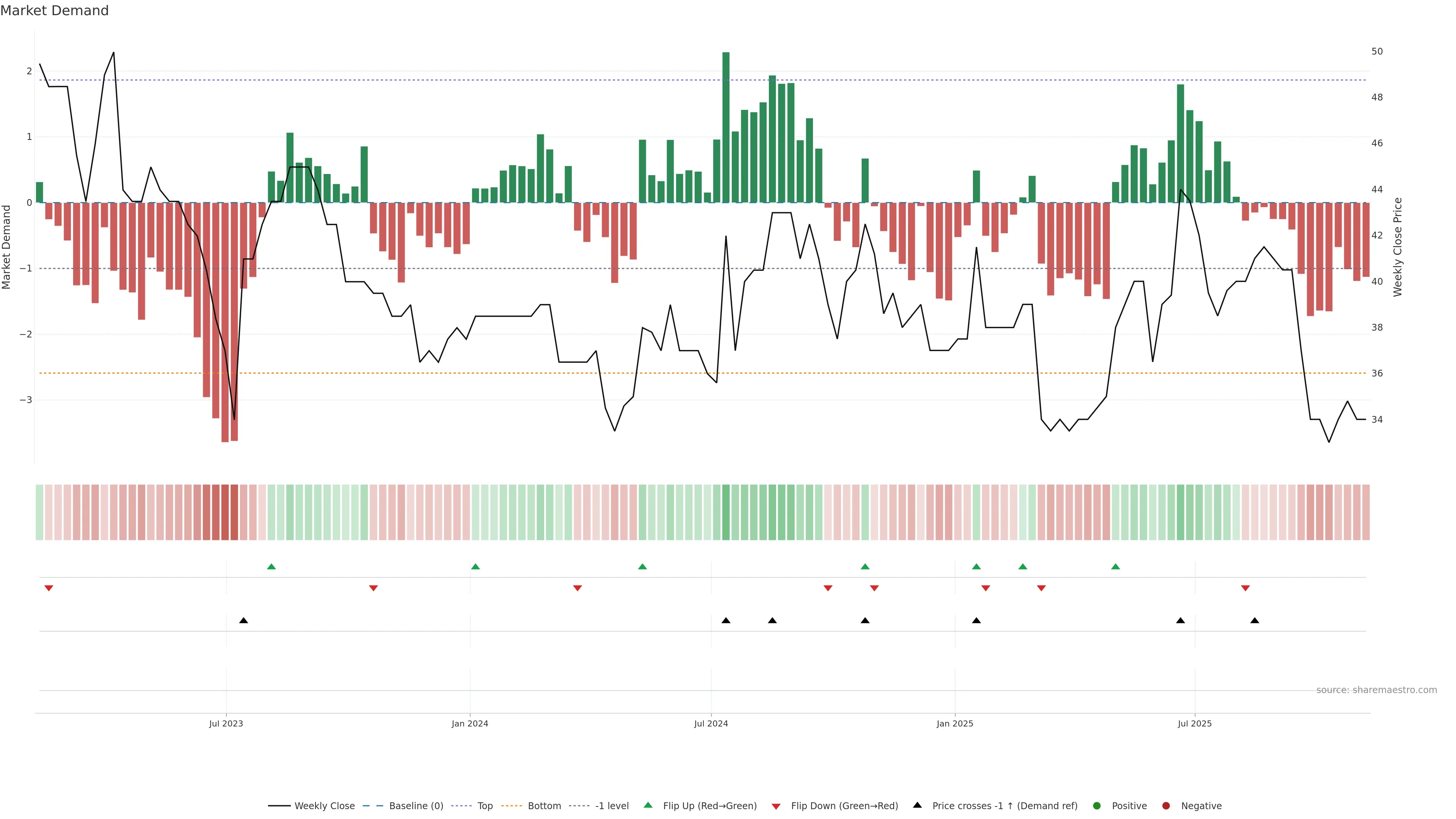This screenshot has width=1456, height=819.
Task: Click the Jan 2025 x-axis label
Action: (x=955, y=723)
